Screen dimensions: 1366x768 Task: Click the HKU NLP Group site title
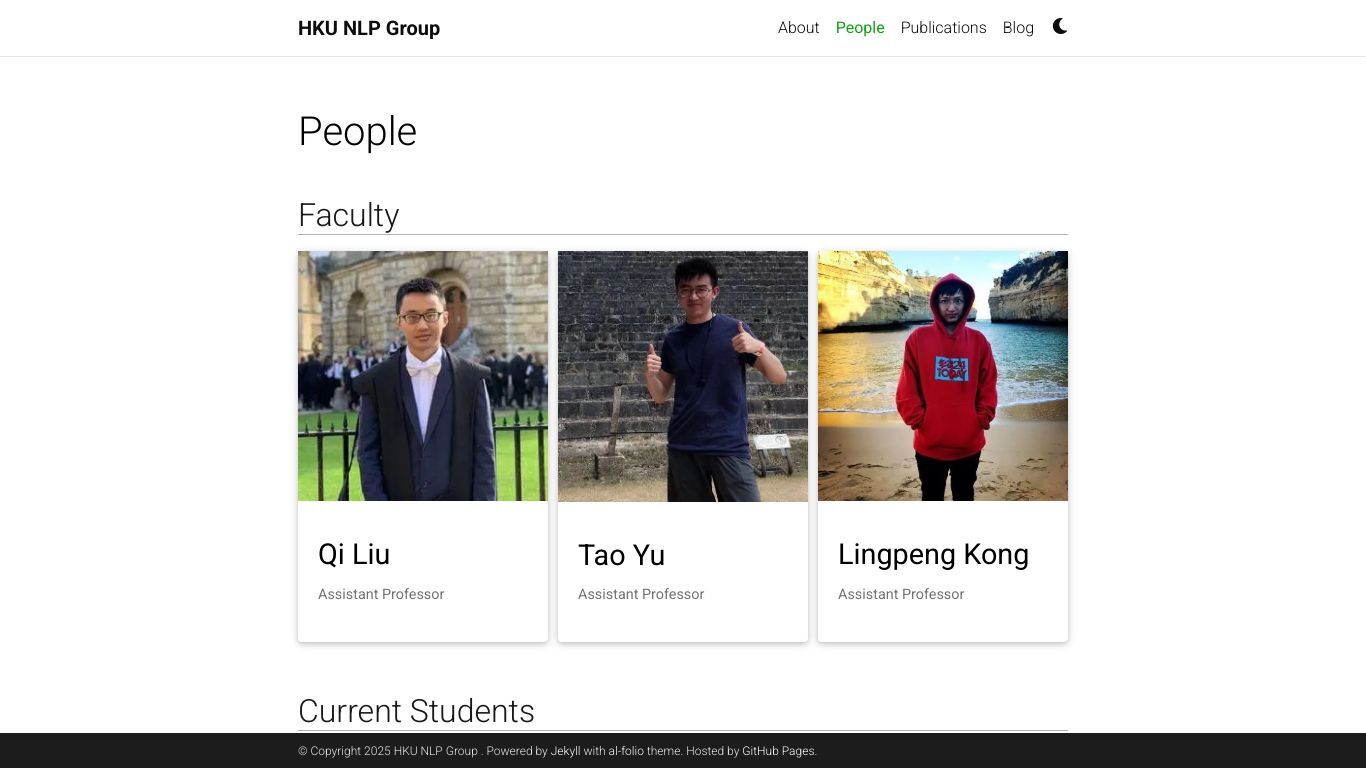click(369, 28)
